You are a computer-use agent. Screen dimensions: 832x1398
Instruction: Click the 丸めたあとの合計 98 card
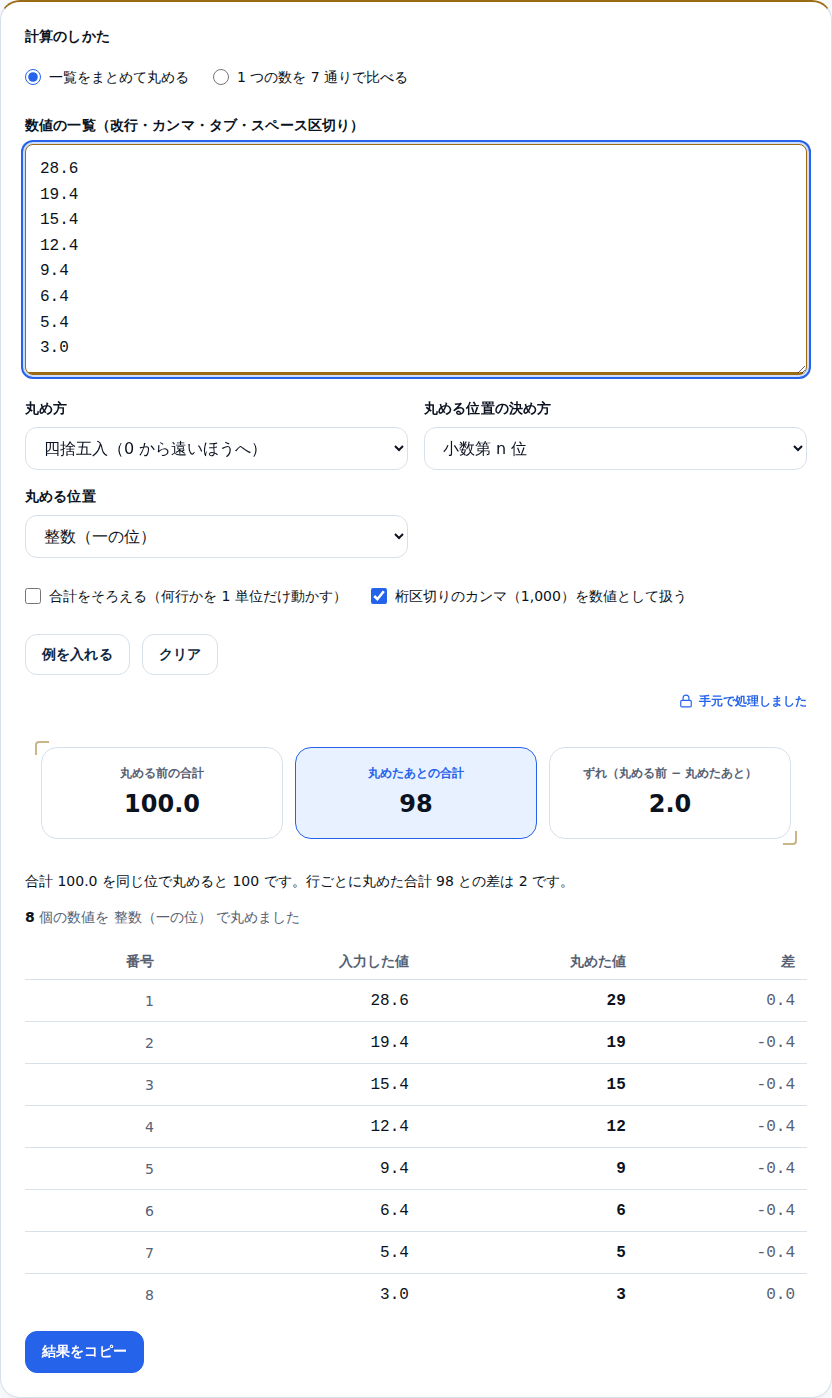click(x=416, y=793)
